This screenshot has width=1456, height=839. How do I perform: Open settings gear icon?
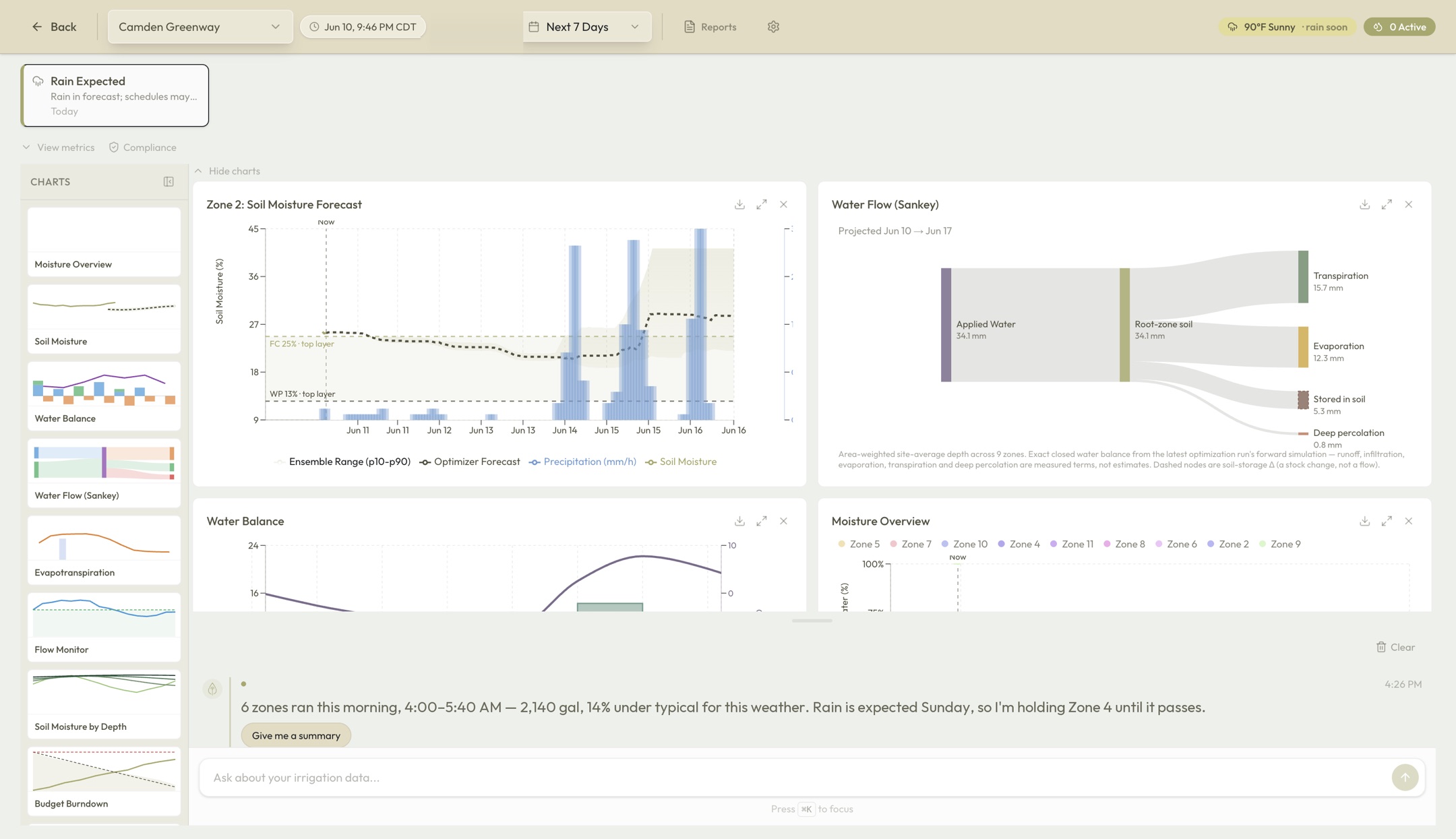coord(773,27)
